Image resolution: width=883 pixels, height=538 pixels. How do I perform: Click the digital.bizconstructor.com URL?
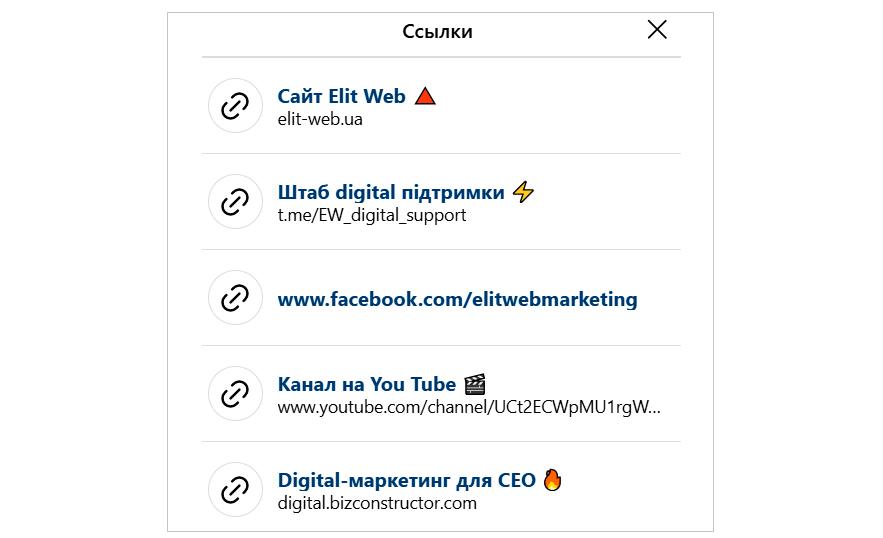click(x=377, y=503)
